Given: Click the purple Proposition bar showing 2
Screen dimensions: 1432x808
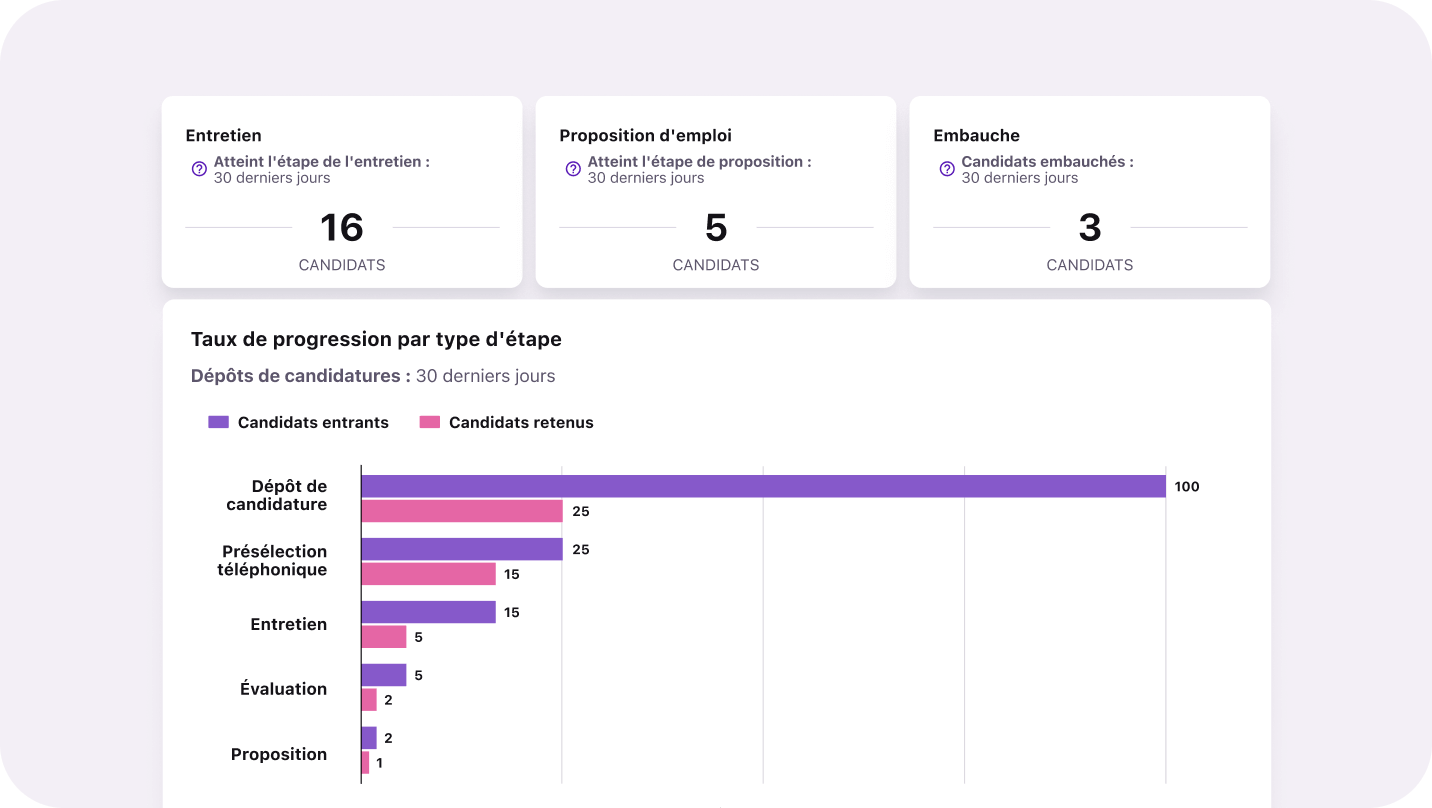Looking at the screenshot, I should click(369, 738).
